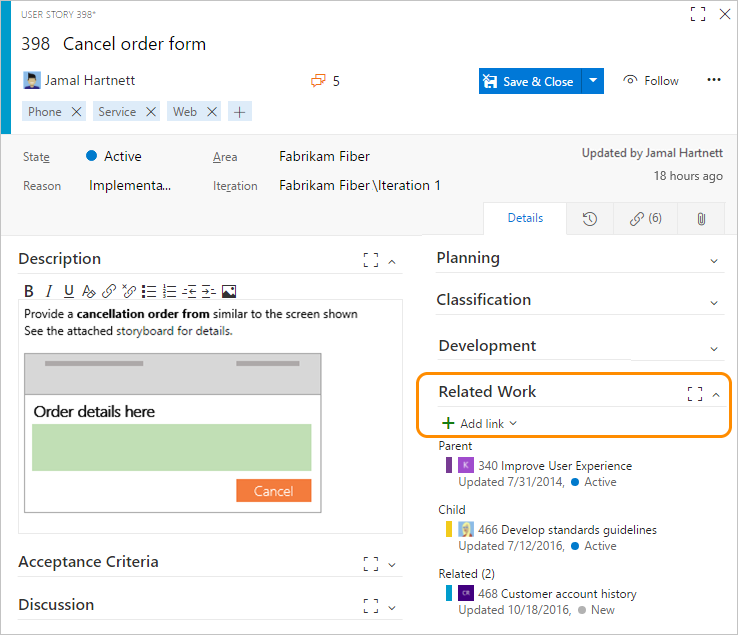Open related item 468 Customer account history
Viewport: 738px width, 635px height.
pos(557,594)
